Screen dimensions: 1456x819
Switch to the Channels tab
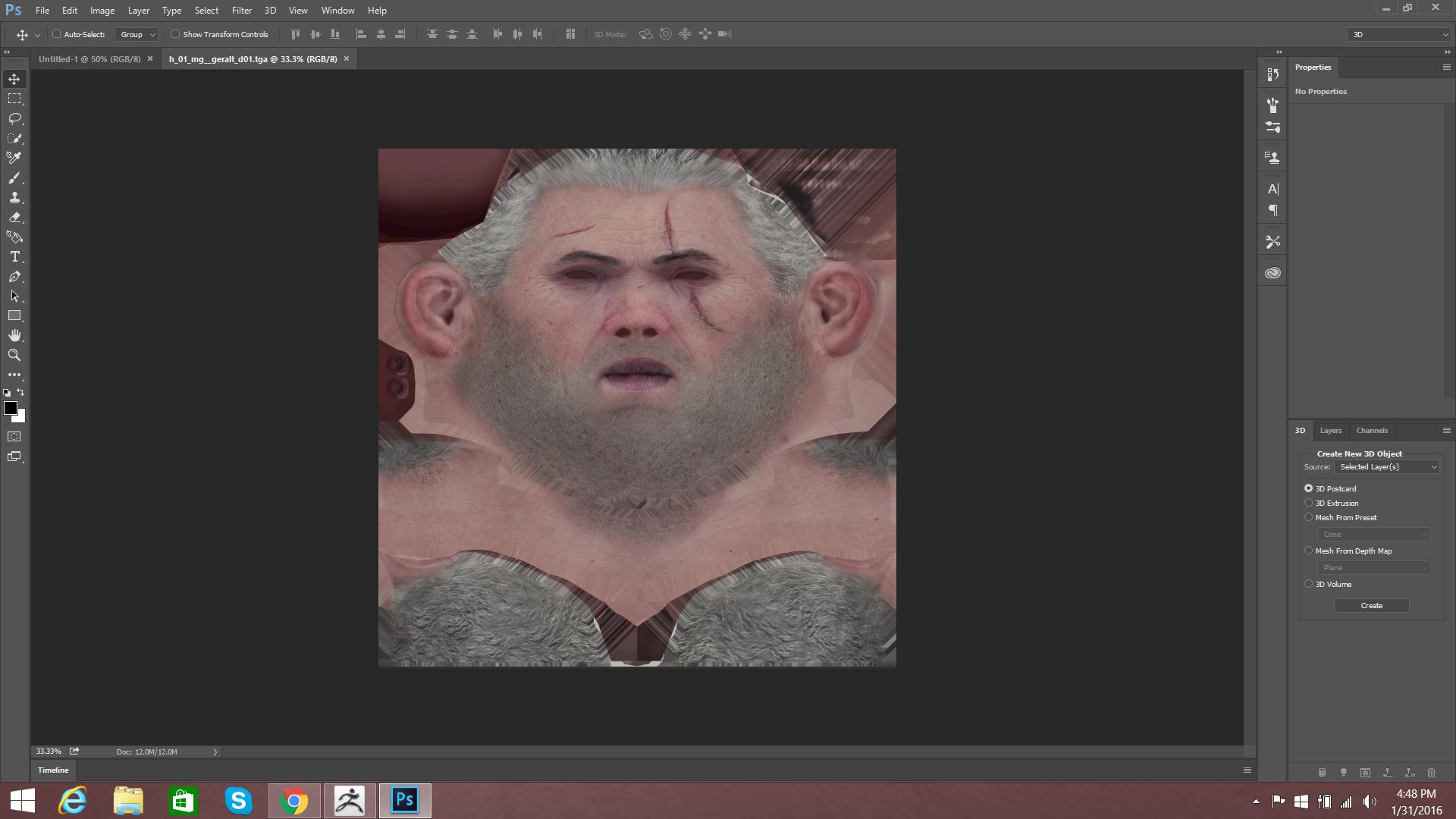click(x=1372, y=431)
